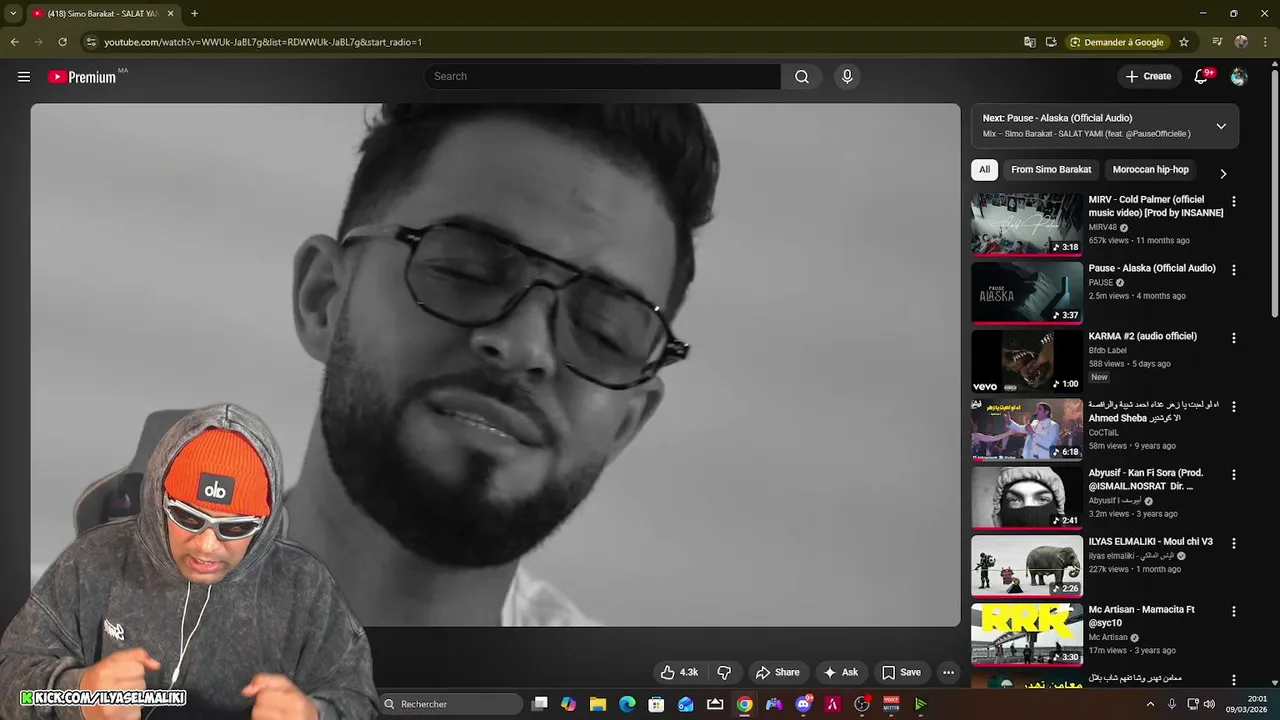Open YouTube account avatar menu
Screen dimensions: 1280x720
coord(1239,77)
